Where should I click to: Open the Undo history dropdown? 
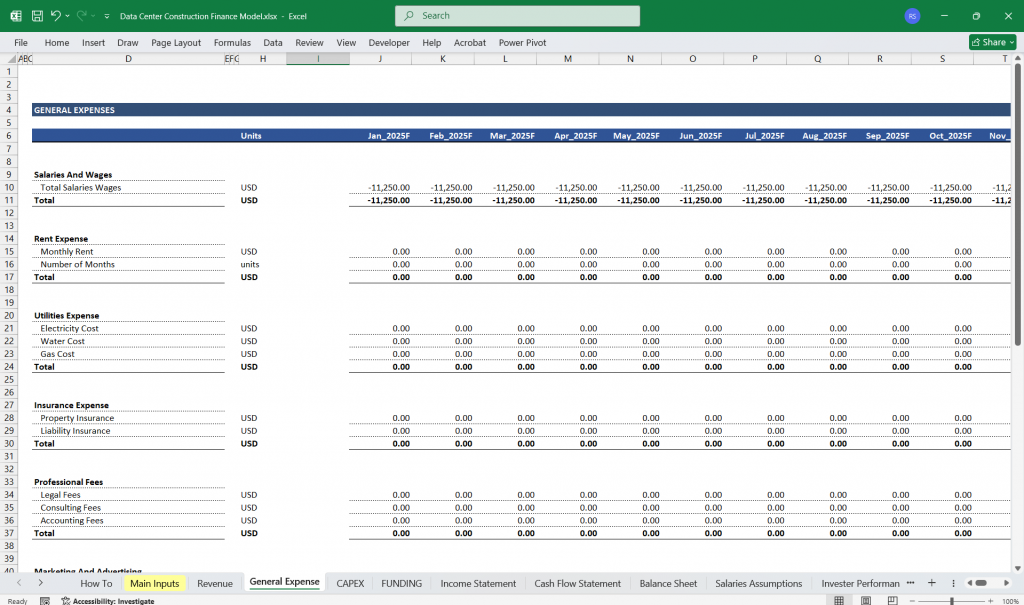pos(68,15)
